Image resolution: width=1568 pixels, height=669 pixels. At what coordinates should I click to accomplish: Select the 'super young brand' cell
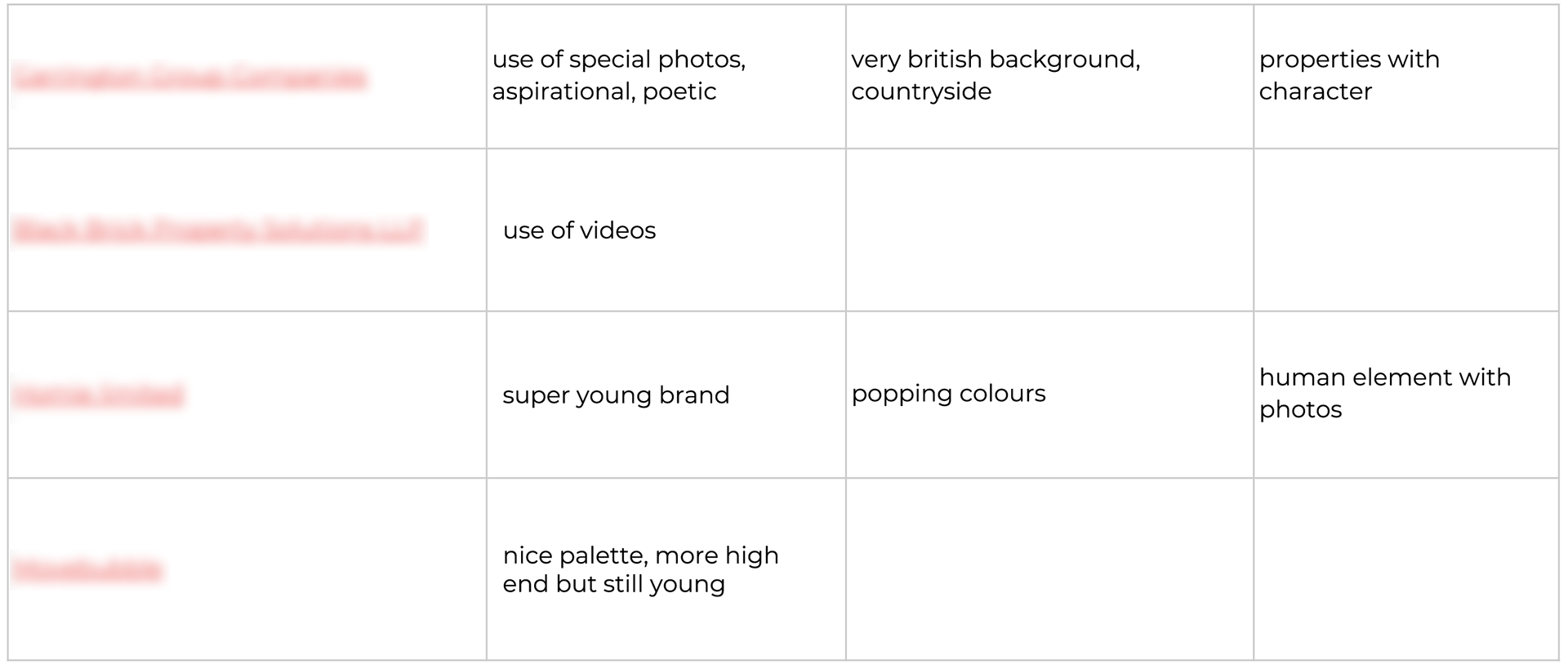click(x=666, y=395)
